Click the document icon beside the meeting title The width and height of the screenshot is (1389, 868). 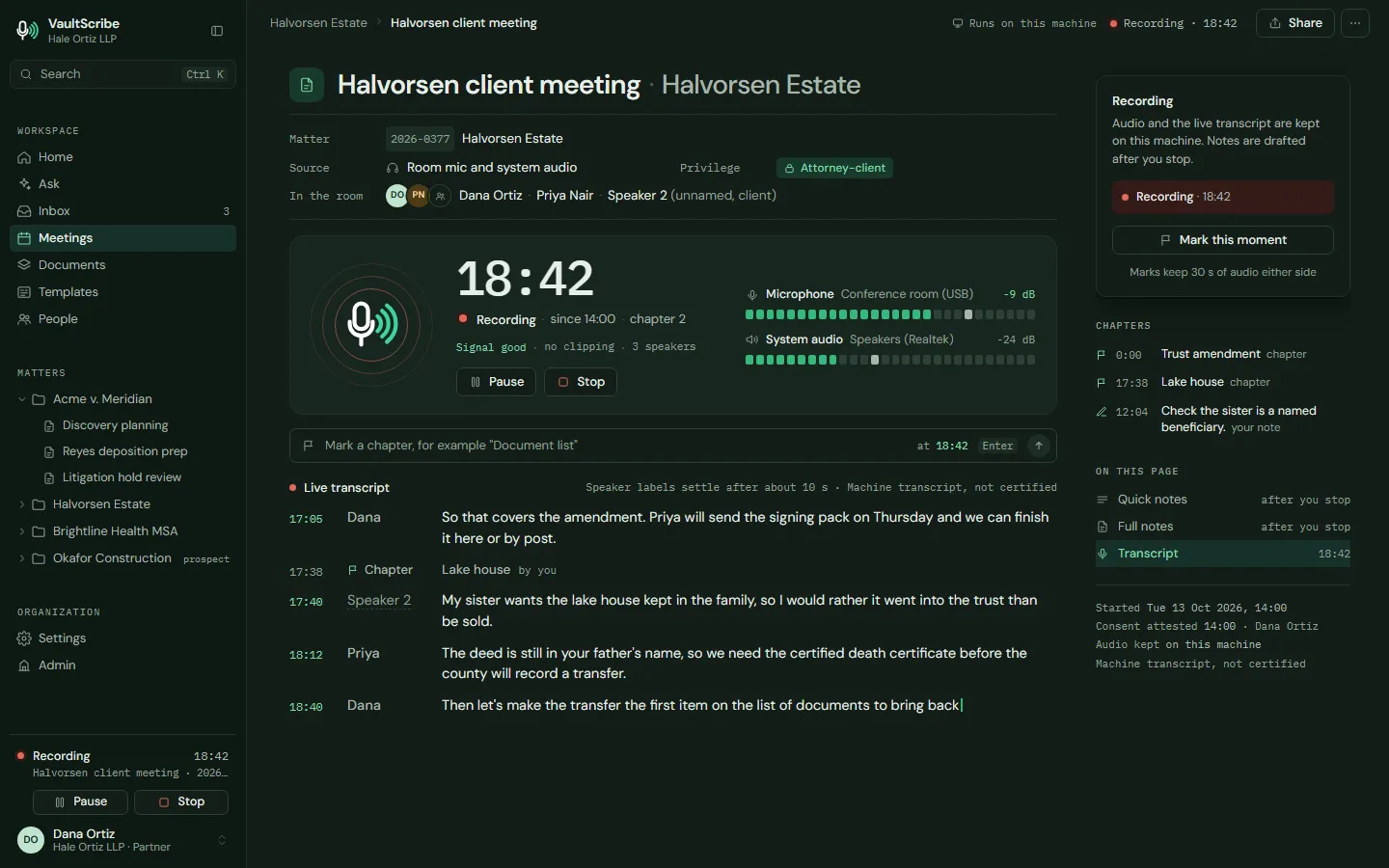tap(307, 85)
